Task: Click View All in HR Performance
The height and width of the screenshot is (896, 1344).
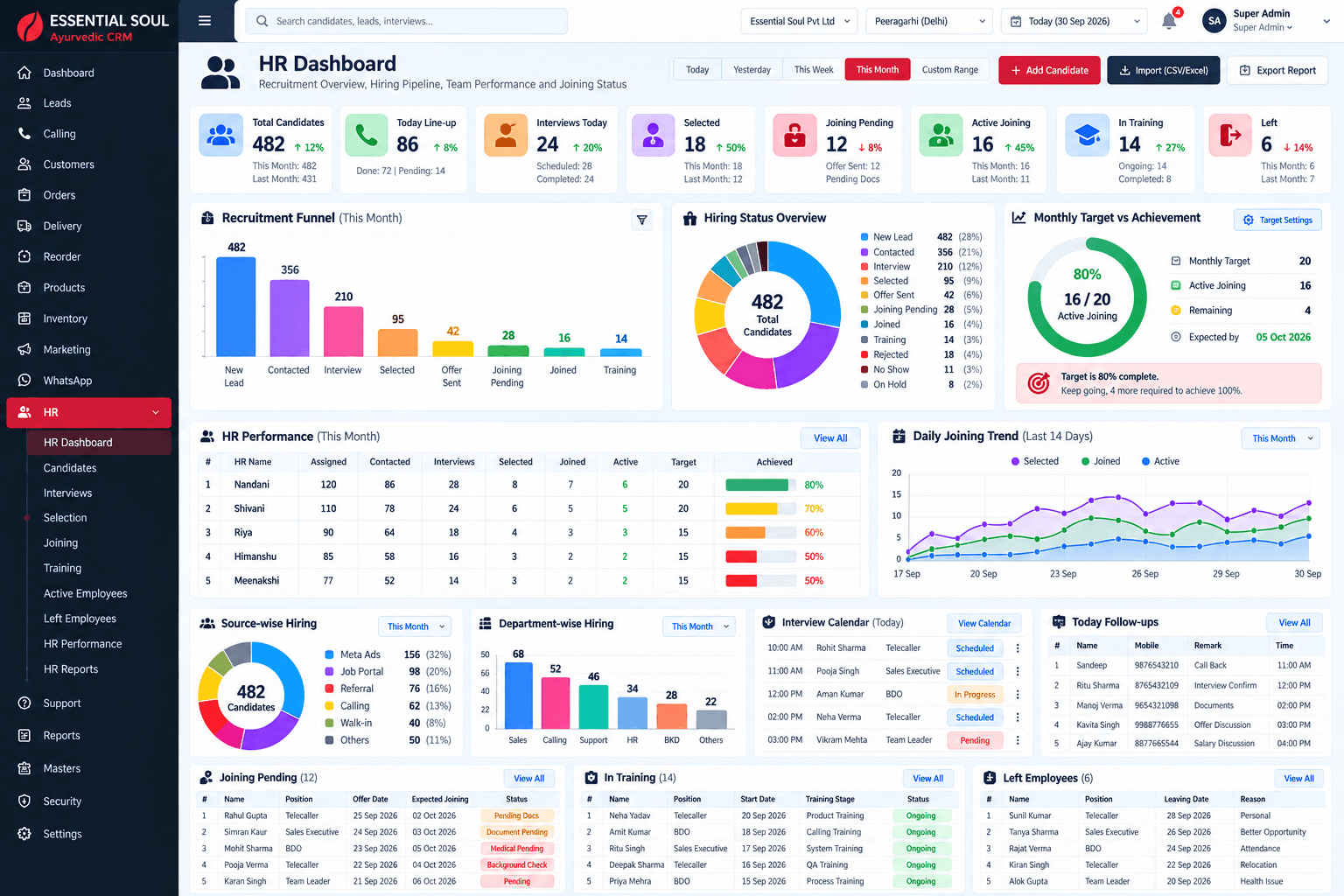Action: [830, 438]
